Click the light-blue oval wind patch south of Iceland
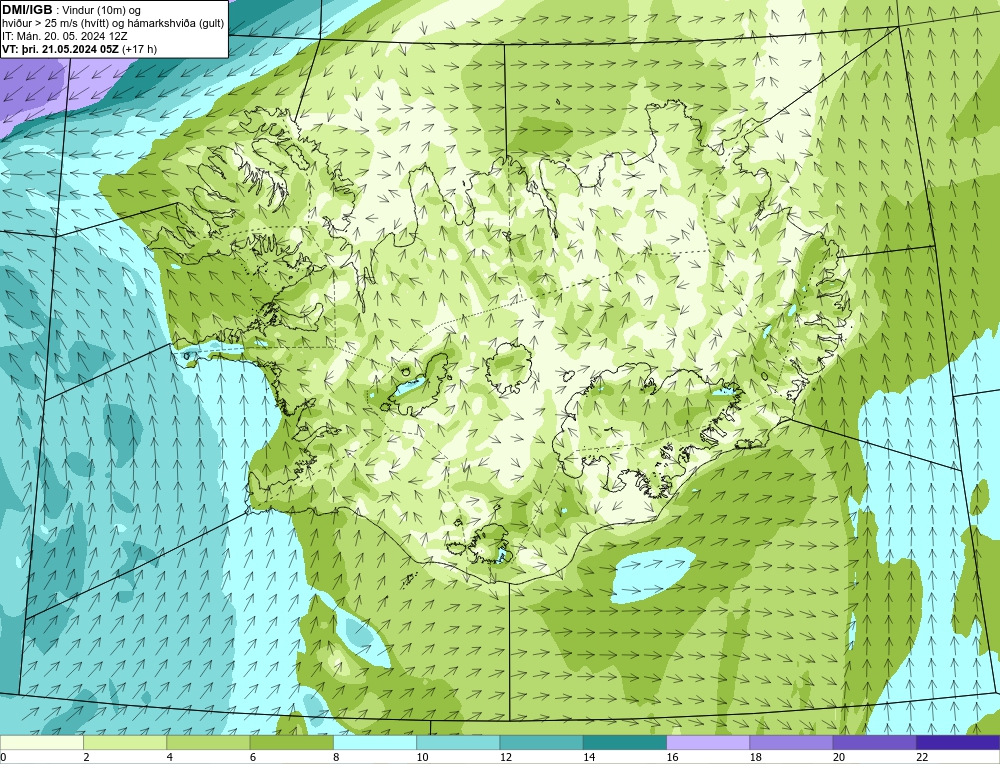Image resolution: width=1000 pixels, height=764 pixels. point(653,575)
